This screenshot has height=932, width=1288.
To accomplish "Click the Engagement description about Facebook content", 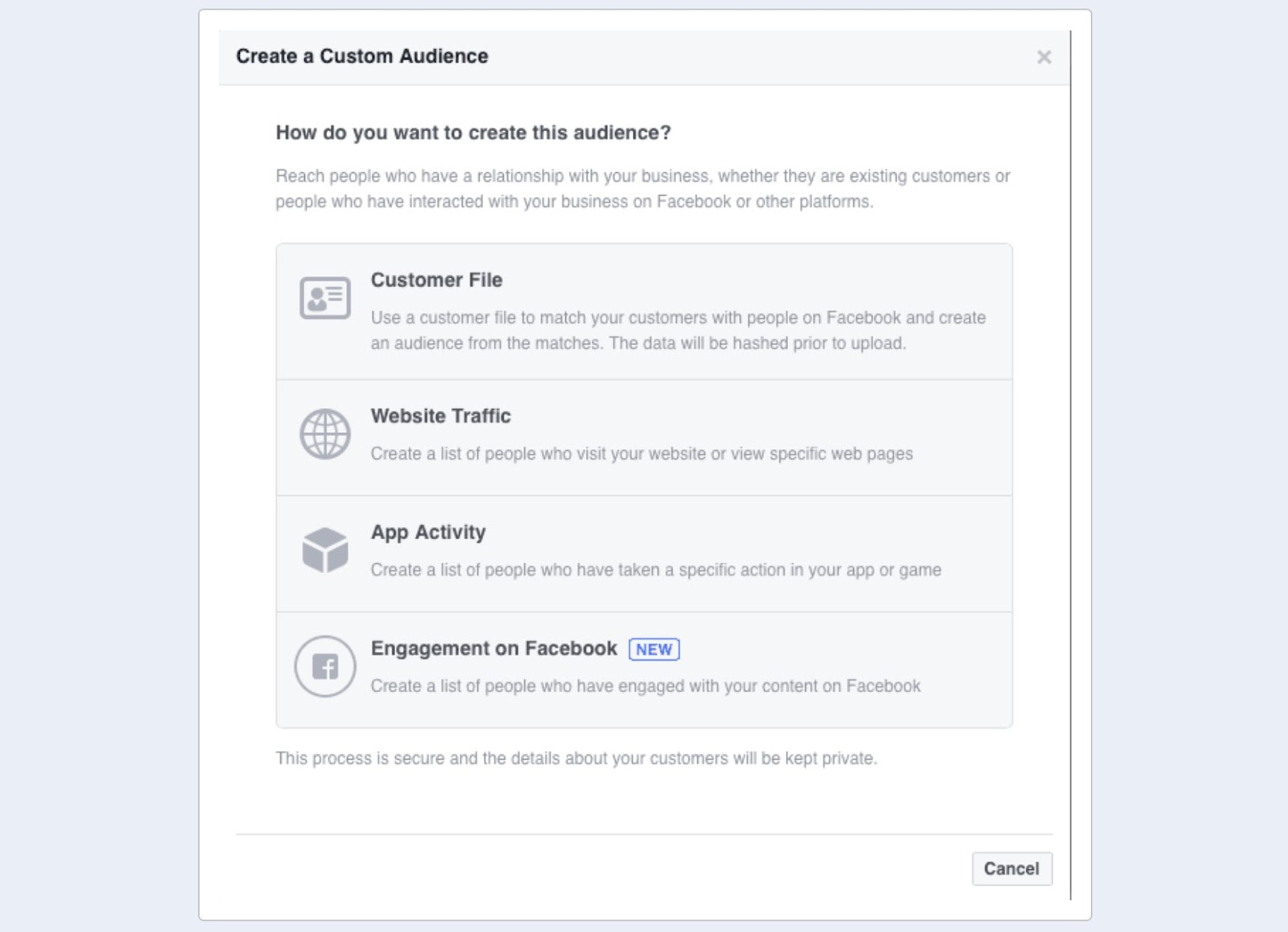I will 645,686.
